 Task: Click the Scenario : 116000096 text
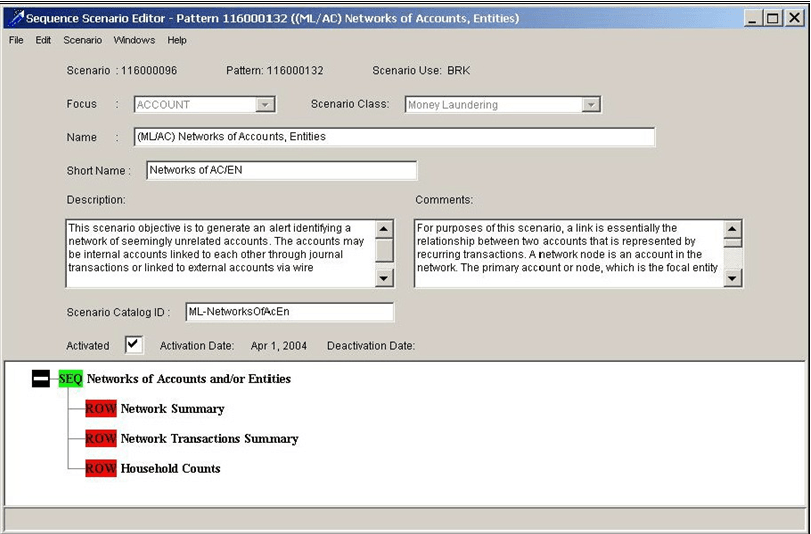pyautogui.click(x=122, y=71)
